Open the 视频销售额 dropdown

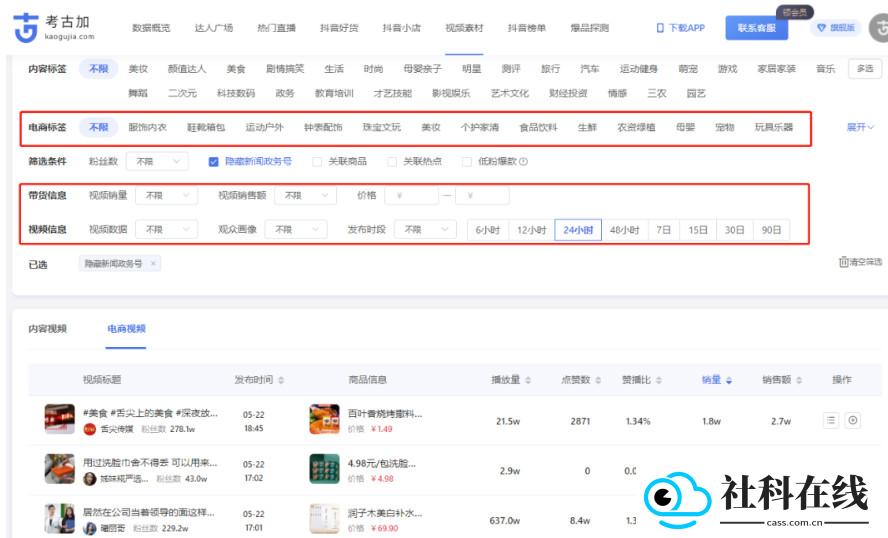305,195
